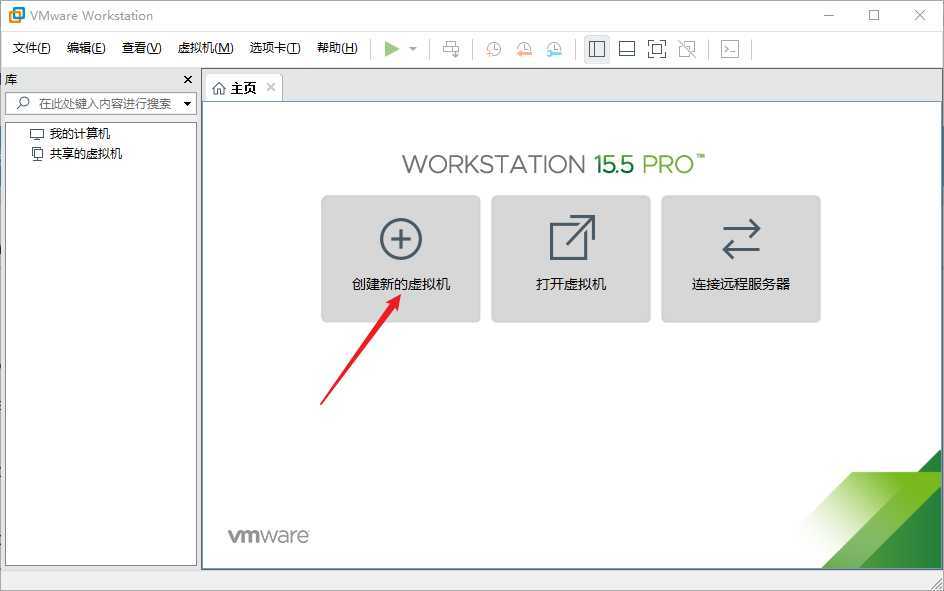Click the VMware Workstation title bar icon
The height and width of the screenshot is (591, 944).
coord(16,15)
